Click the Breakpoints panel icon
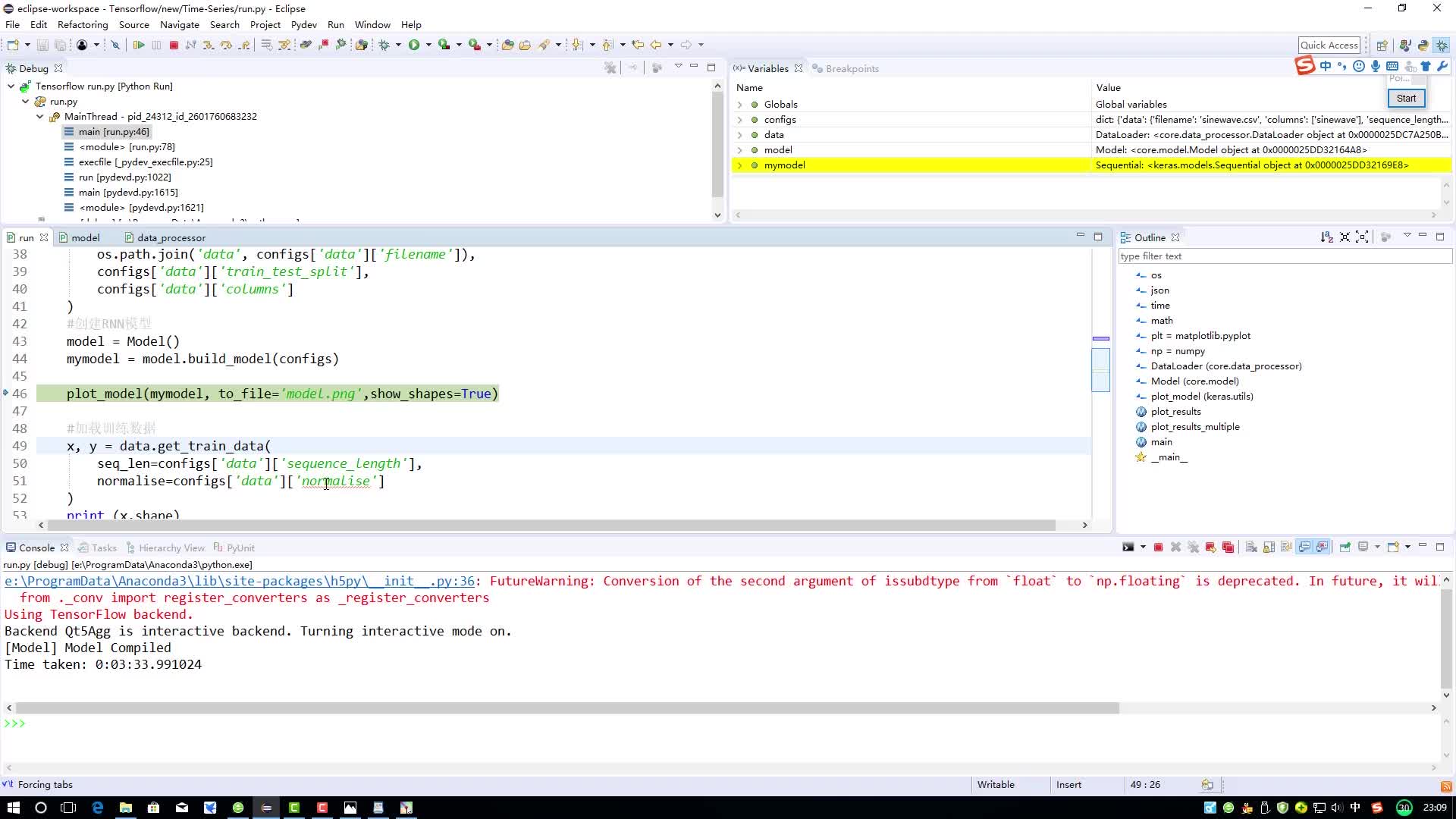Viewport: 1456px width, 819px height. click(x=815, y=68)
